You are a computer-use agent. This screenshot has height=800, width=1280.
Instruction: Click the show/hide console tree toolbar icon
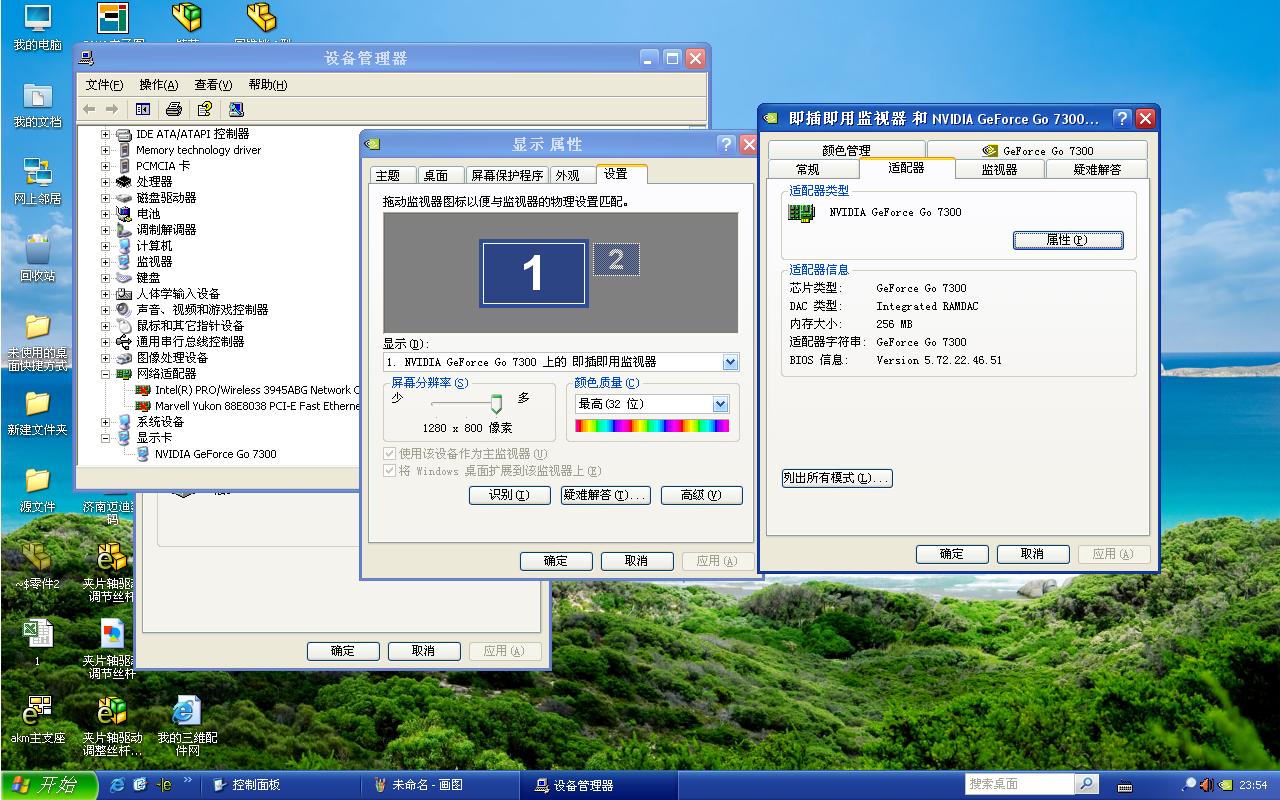click(x=143, y=109)
